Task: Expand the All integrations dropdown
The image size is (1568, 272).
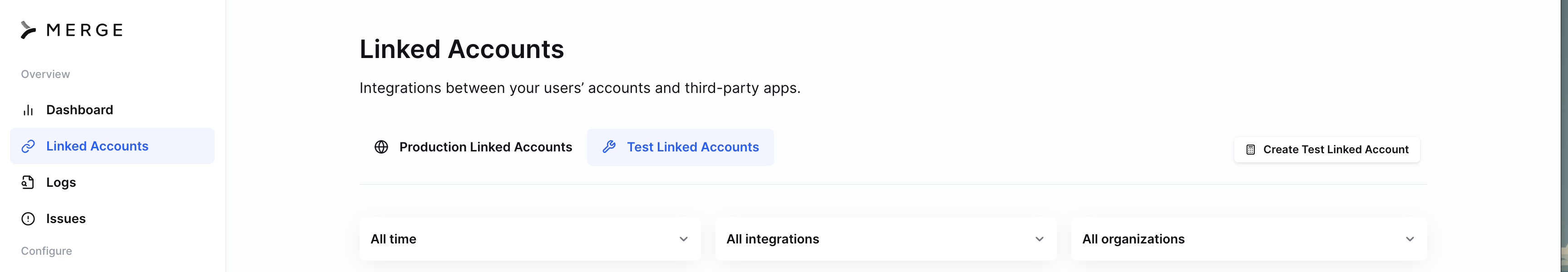Action: tap(886, 239)
